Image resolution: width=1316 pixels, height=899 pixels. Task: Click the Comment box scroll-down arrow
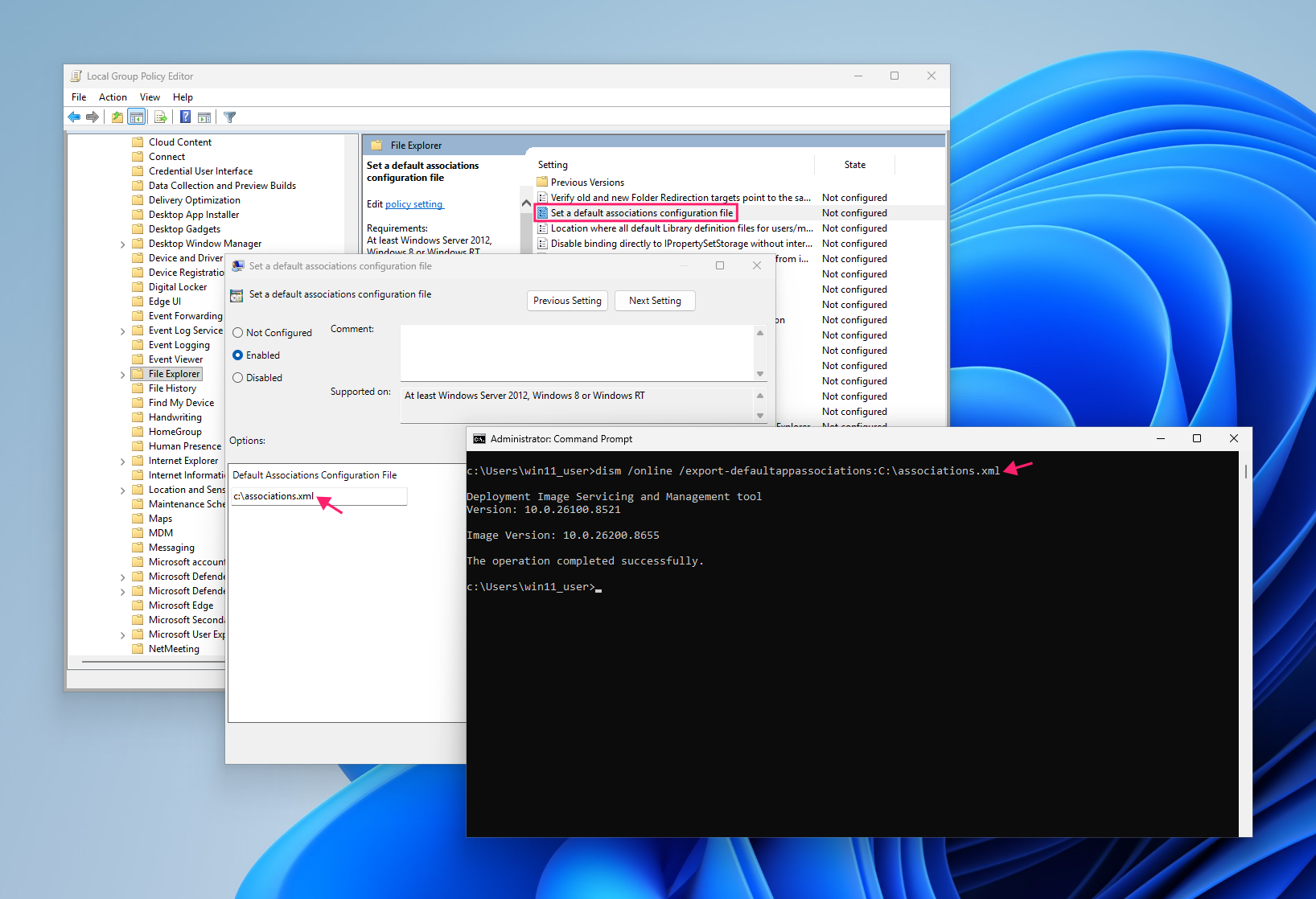(x=760, y=374)
